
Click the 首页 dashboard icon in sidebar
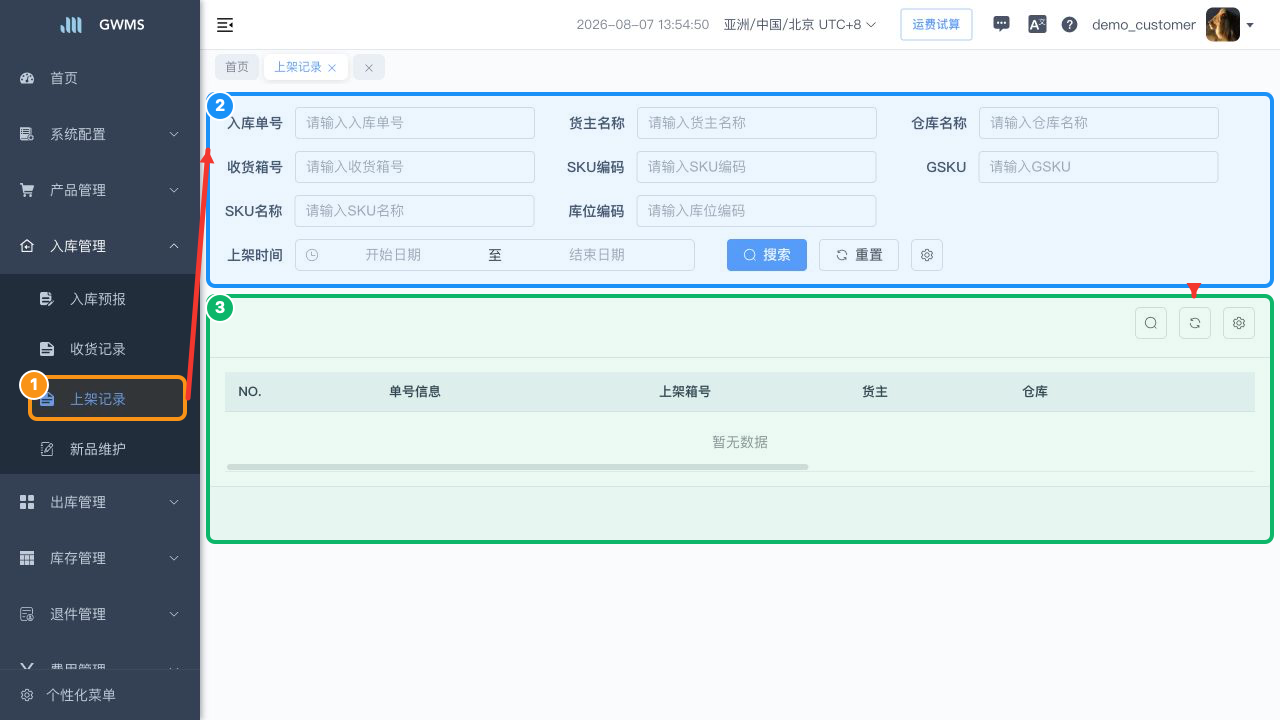pos(27,78)
